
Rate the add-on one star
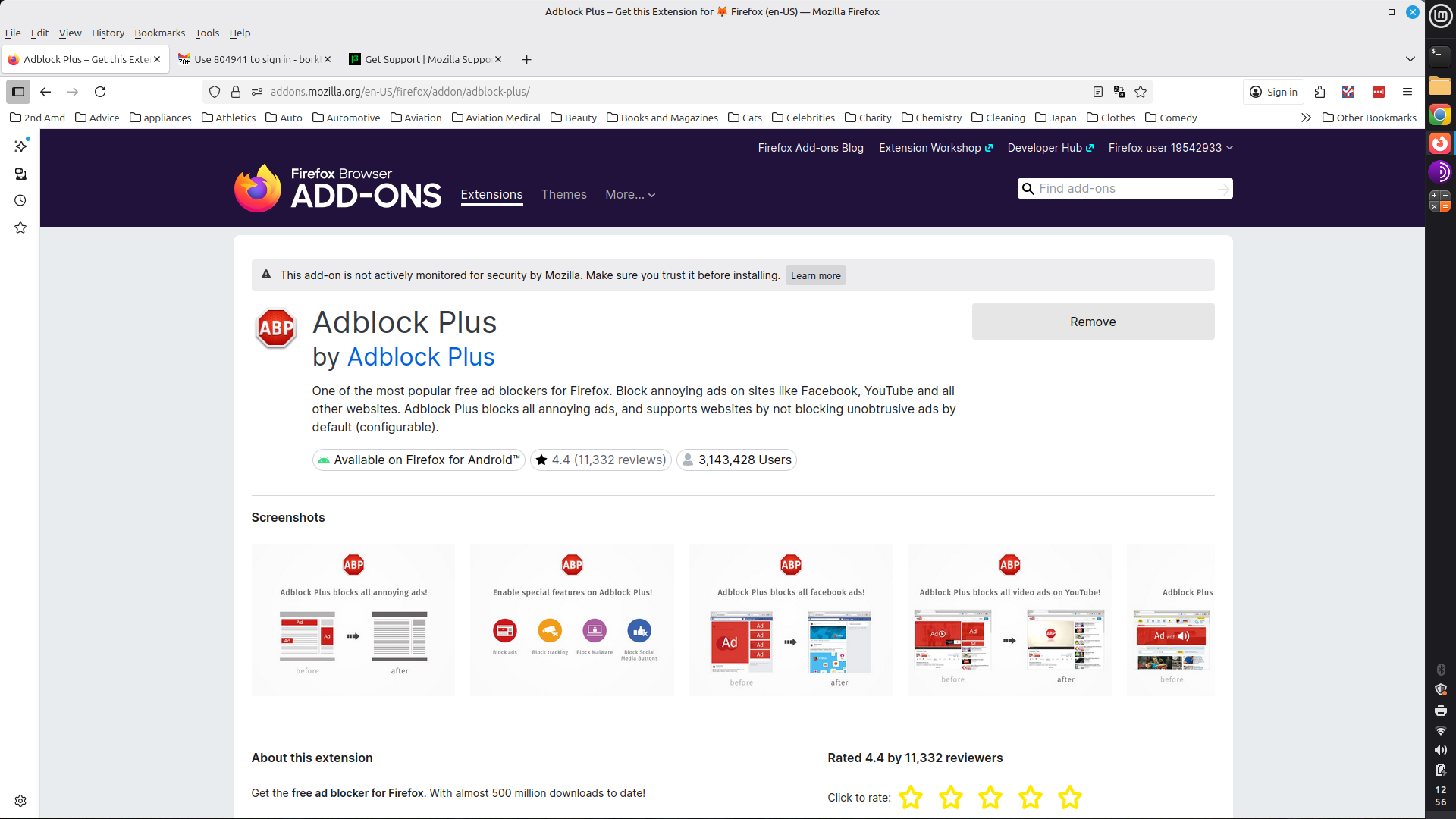tap(910, 797)
